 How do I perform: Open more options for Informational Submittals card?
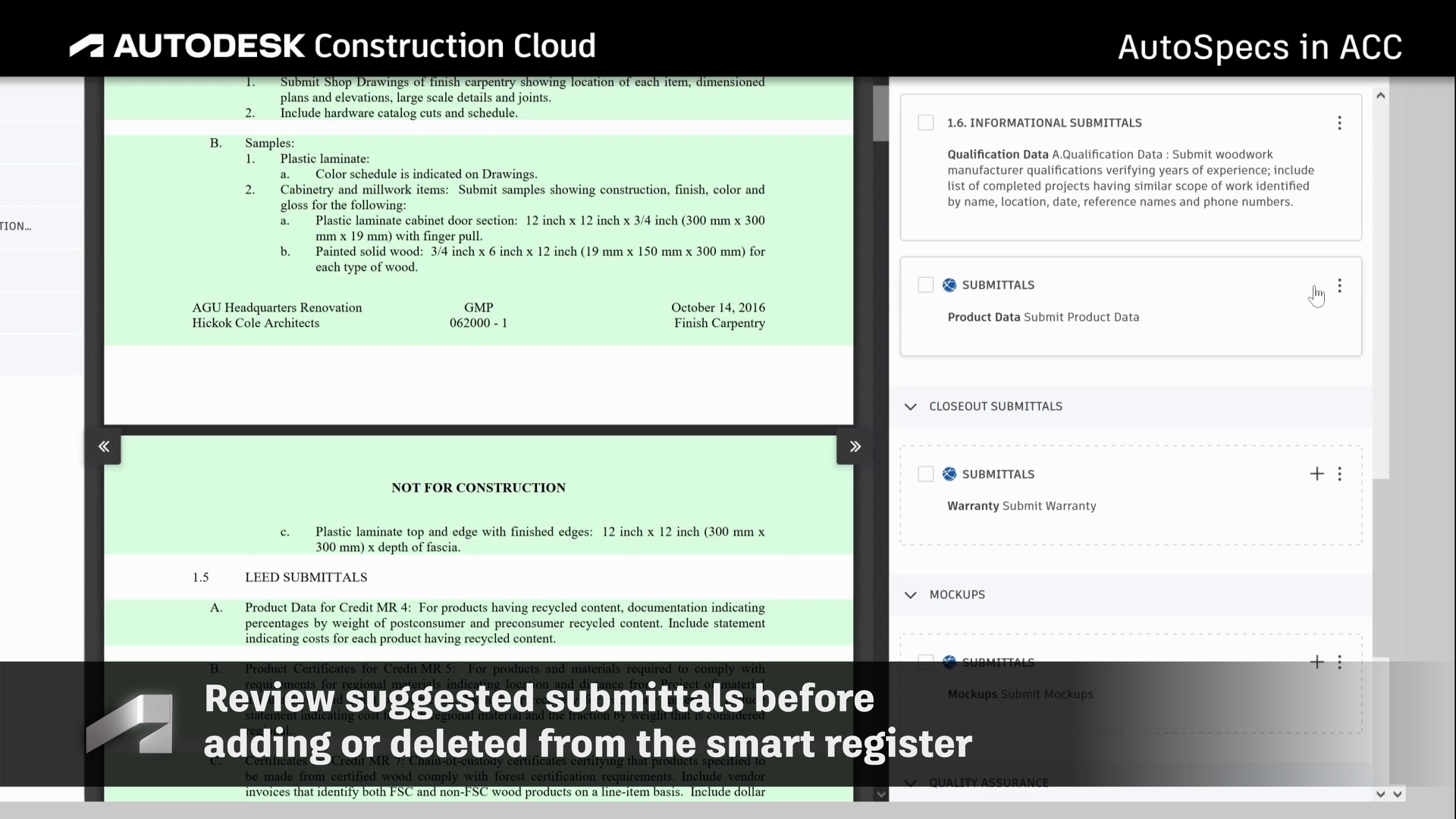[1339, 123]
